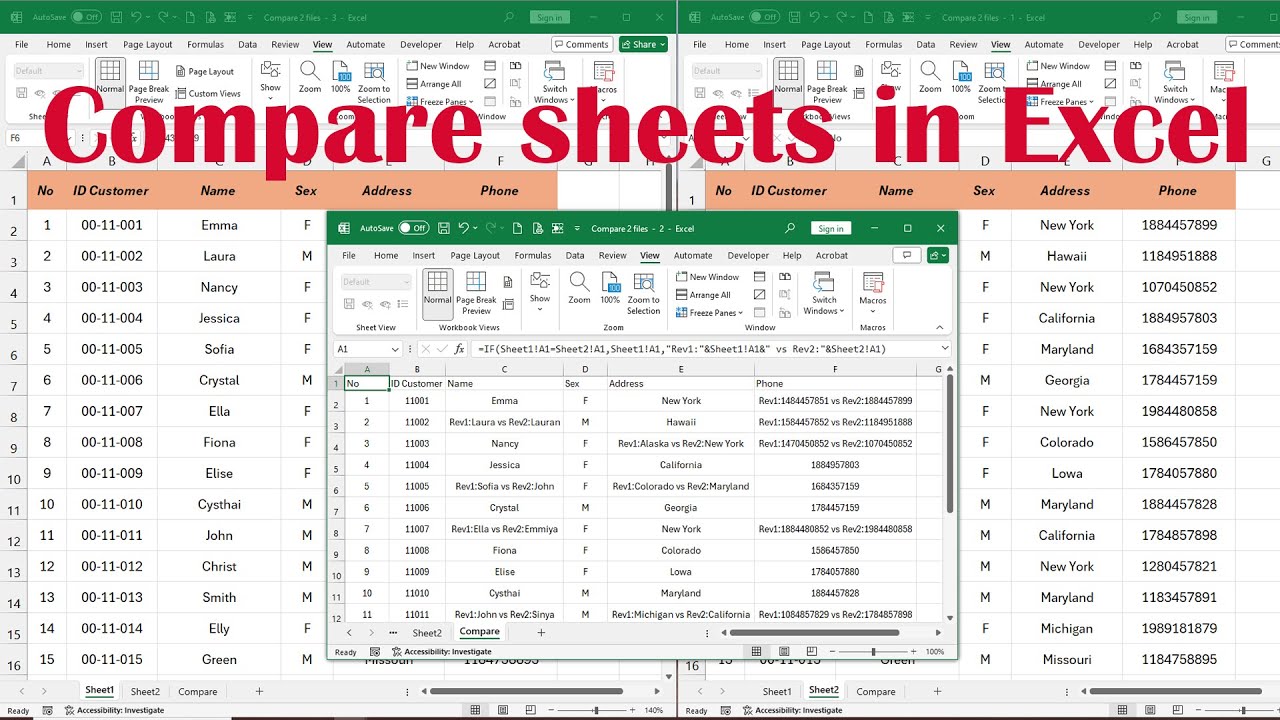Click the add new sheet plus in front window
The height and width of the screenshot is (720, 1280).
point(541,632)
